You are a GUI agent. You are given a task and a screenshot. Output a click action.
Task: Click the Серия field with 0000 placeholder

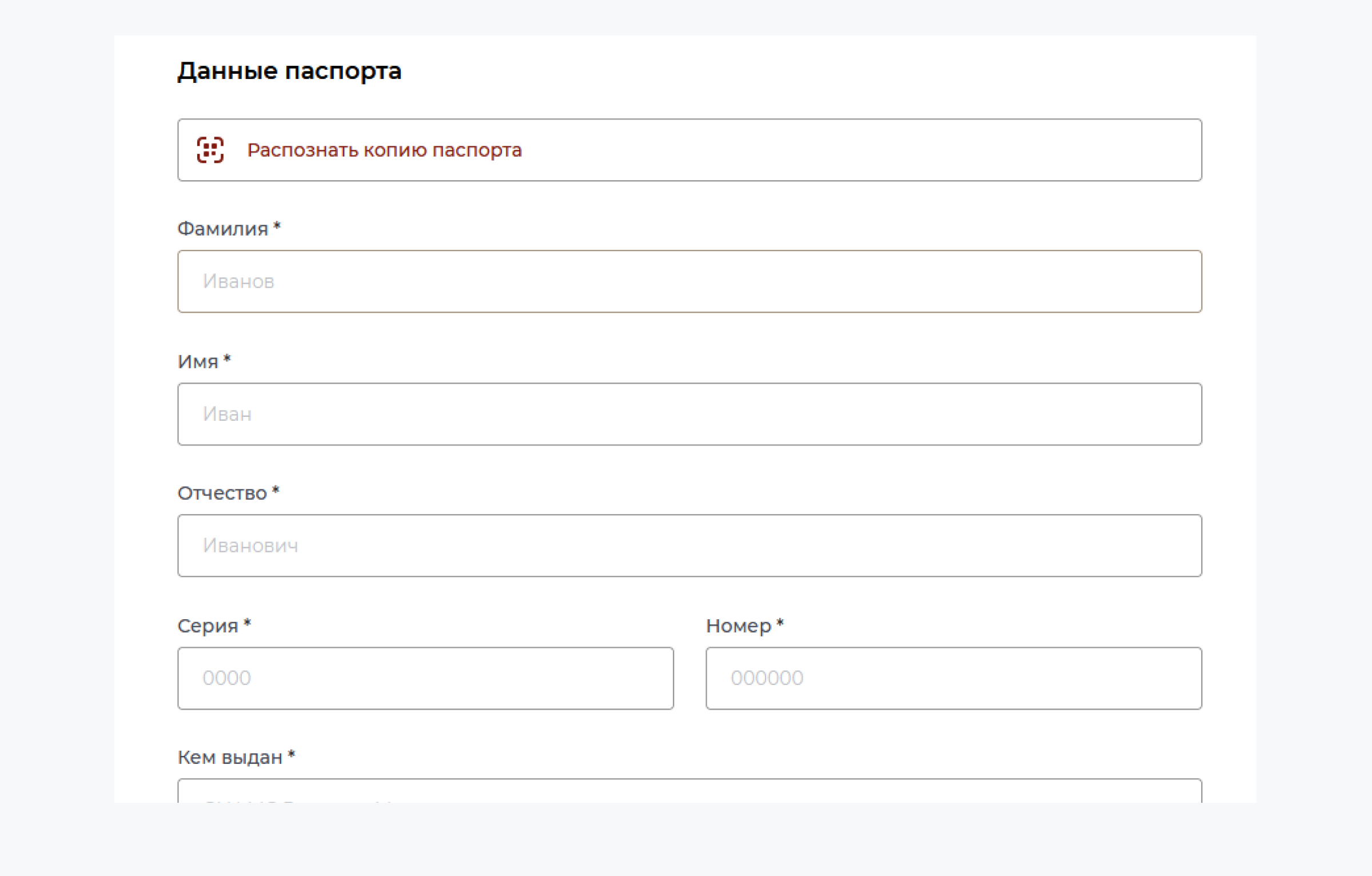pyautogui.click(x=425, y=678)
